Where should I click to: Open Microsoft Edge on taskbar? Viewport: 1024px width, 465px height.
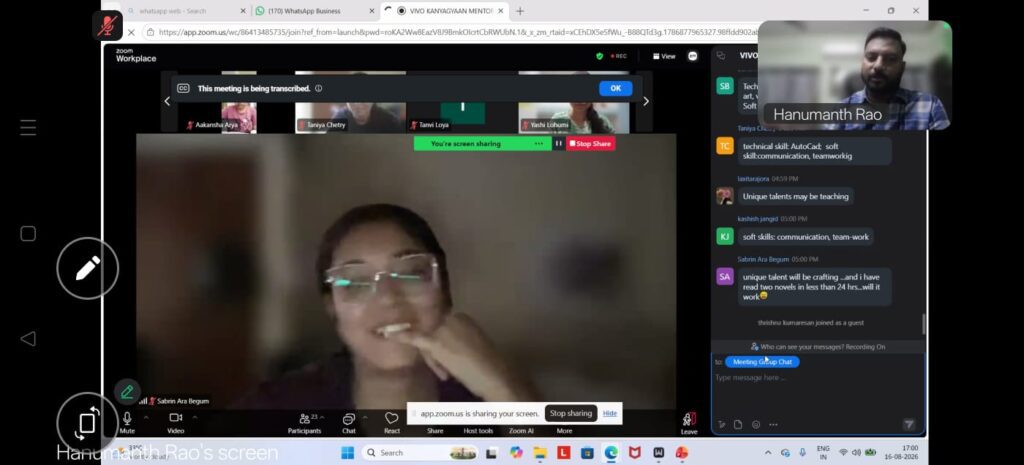tap(611, 453)
